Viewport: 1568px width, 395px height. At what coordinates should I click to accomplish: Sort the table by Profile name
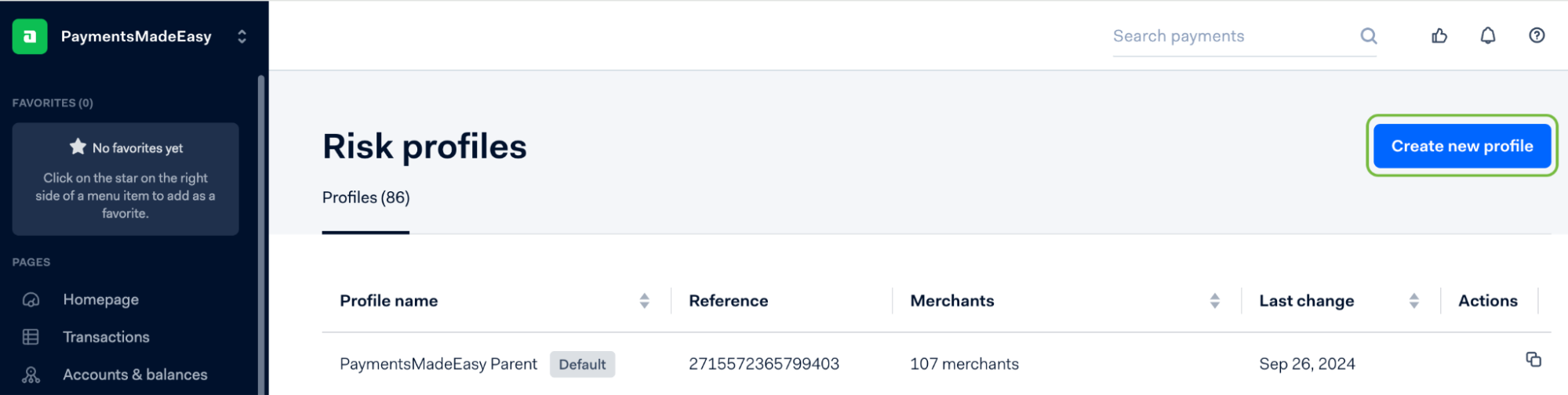coord(644,301)
